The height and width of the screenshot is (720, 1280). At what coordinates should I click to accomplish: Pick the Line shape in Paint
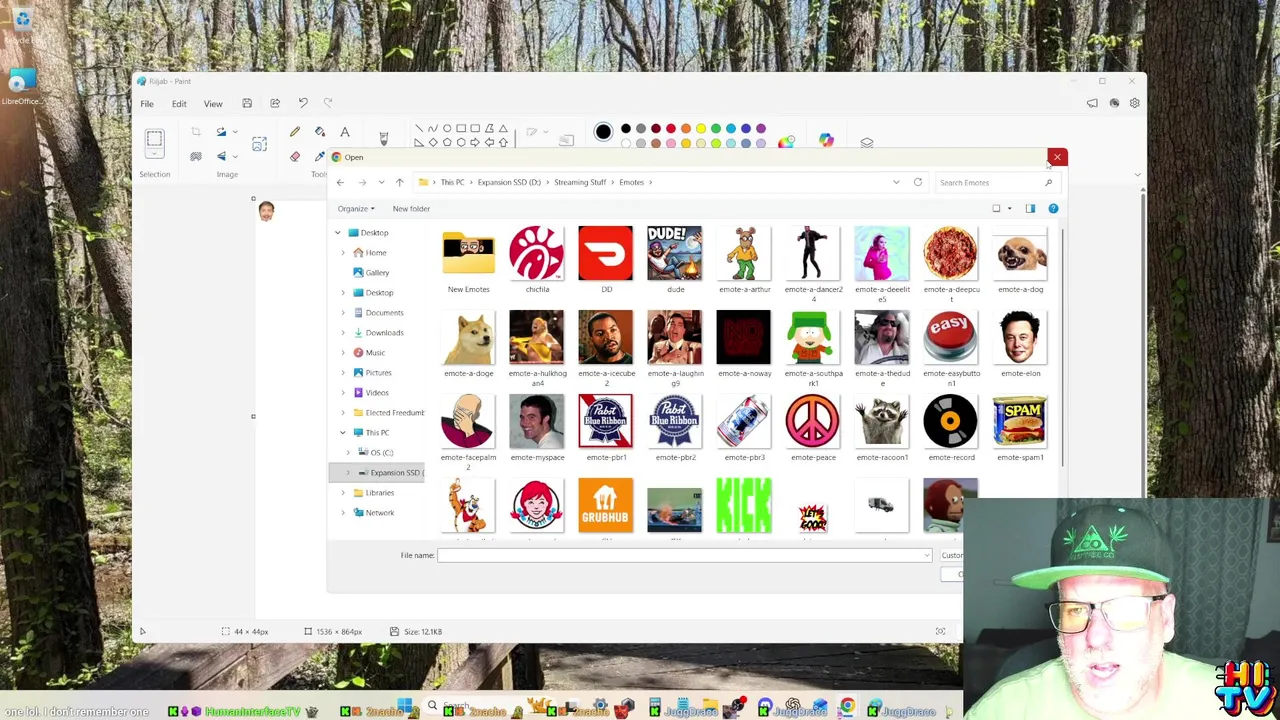419,129
